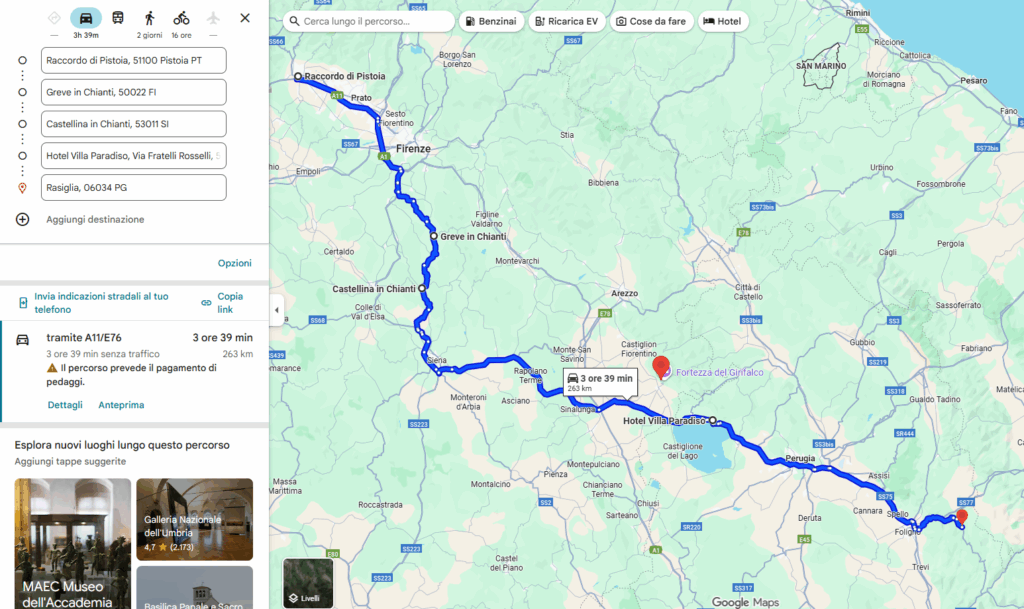Collapse the side panel arrow
This screenshot has height=609, width=1024.
276,310
